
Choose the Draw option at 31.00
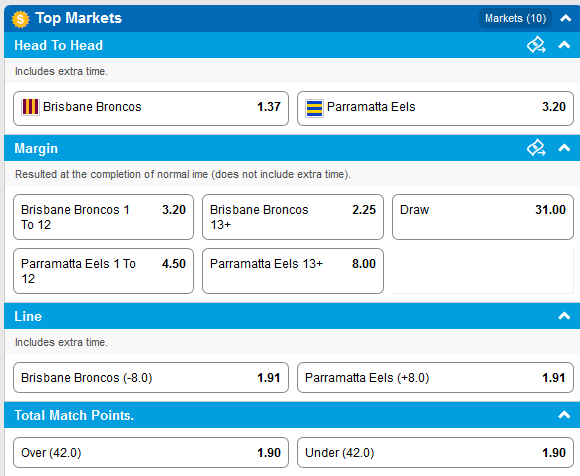click(483, 217)
